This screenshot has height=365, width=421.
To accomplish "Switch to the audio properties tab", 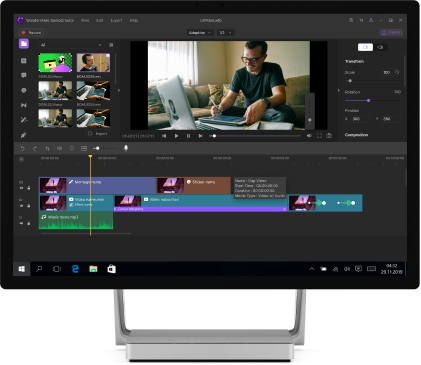I will [x=380, y=47].
